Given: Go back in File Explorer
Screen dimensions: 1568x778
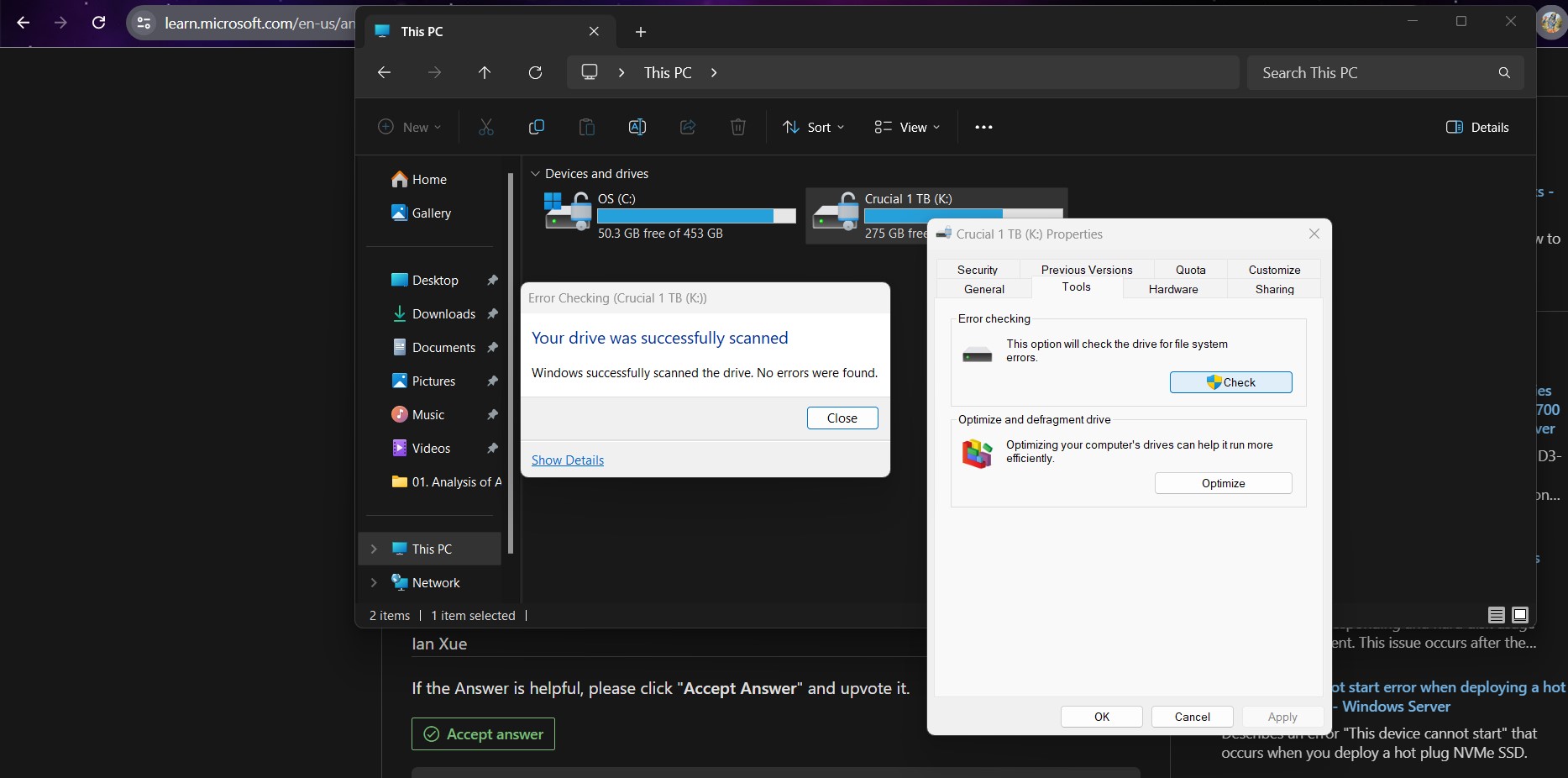Looking at the screenshot, I should coord(384,72).
